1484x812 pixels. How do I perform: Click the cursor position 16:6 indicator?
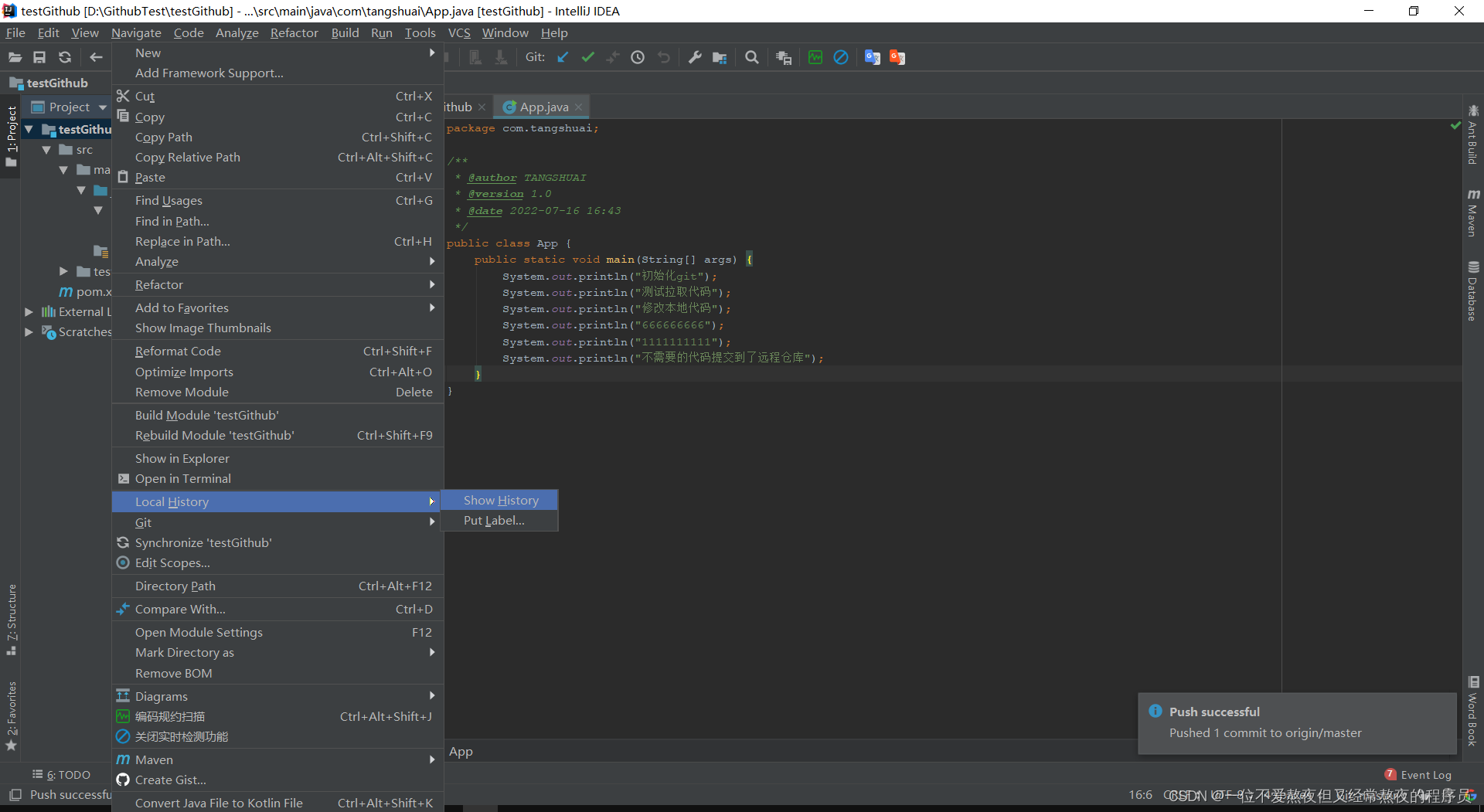coord(1140,795)
